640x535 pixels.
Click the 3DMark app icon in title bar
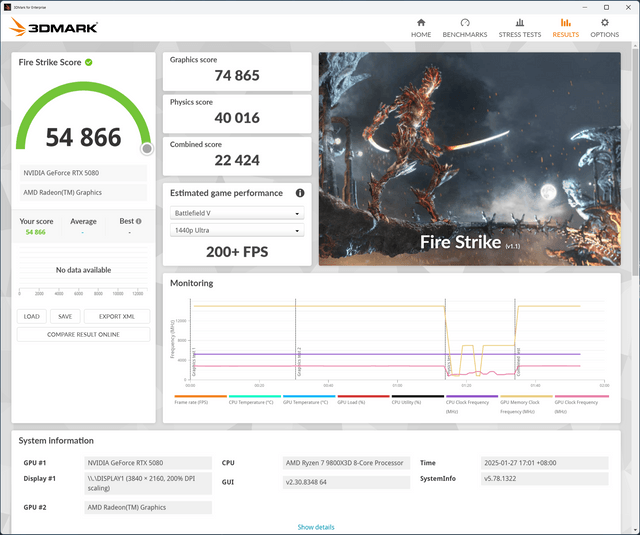tap(7, 7)
